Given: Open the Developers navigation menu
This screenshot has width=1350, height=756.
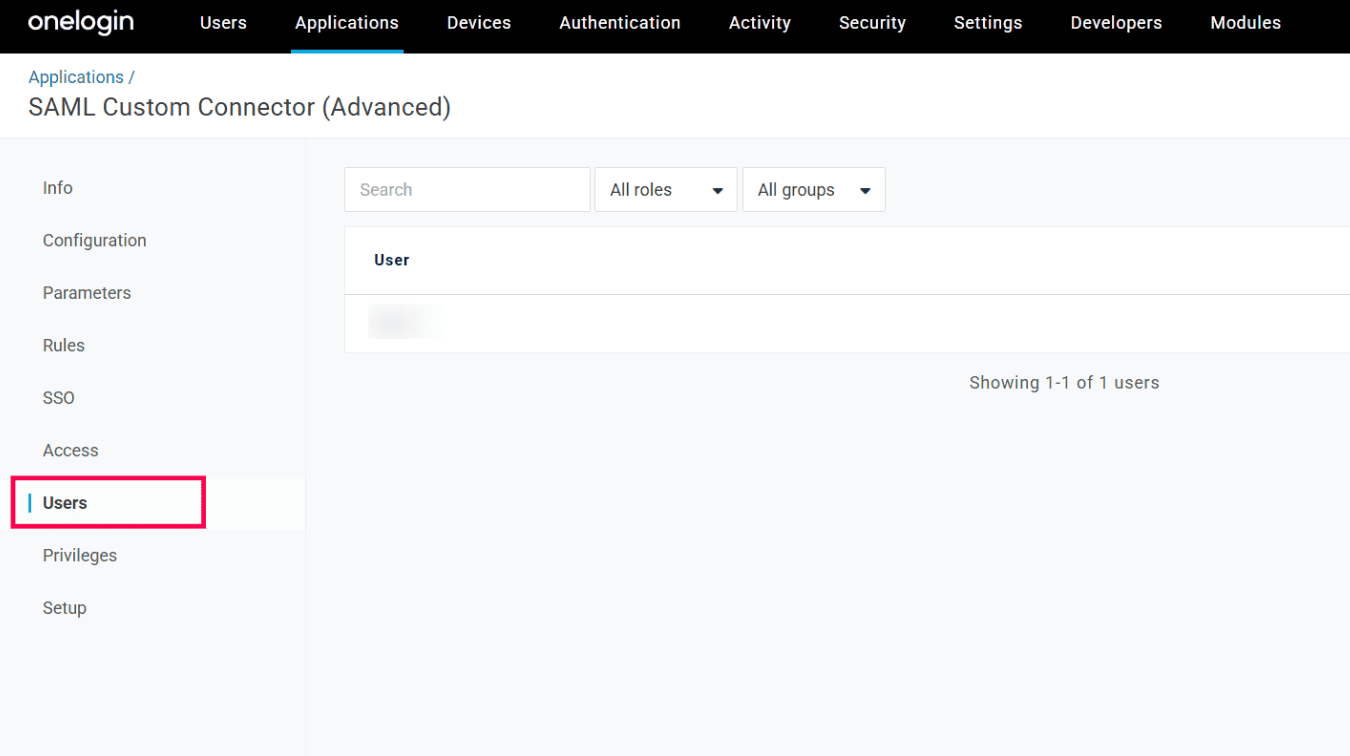Looking at the screenshot, I should point(1116,22).
